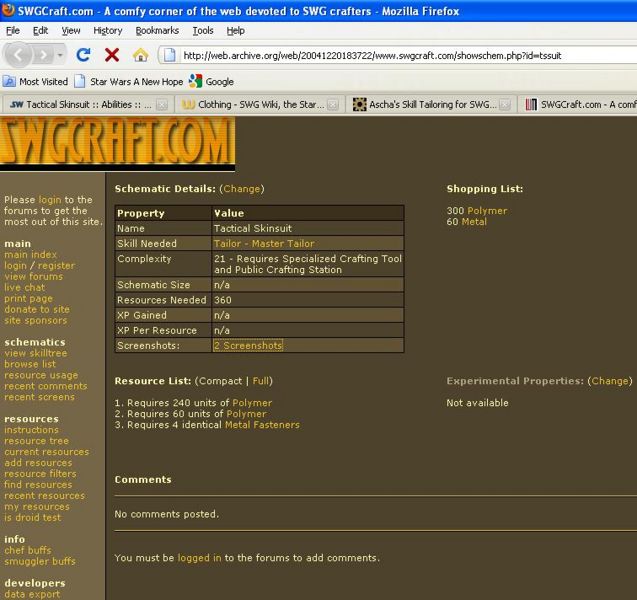Open the 2 Screenshots link

pos(248,345)
